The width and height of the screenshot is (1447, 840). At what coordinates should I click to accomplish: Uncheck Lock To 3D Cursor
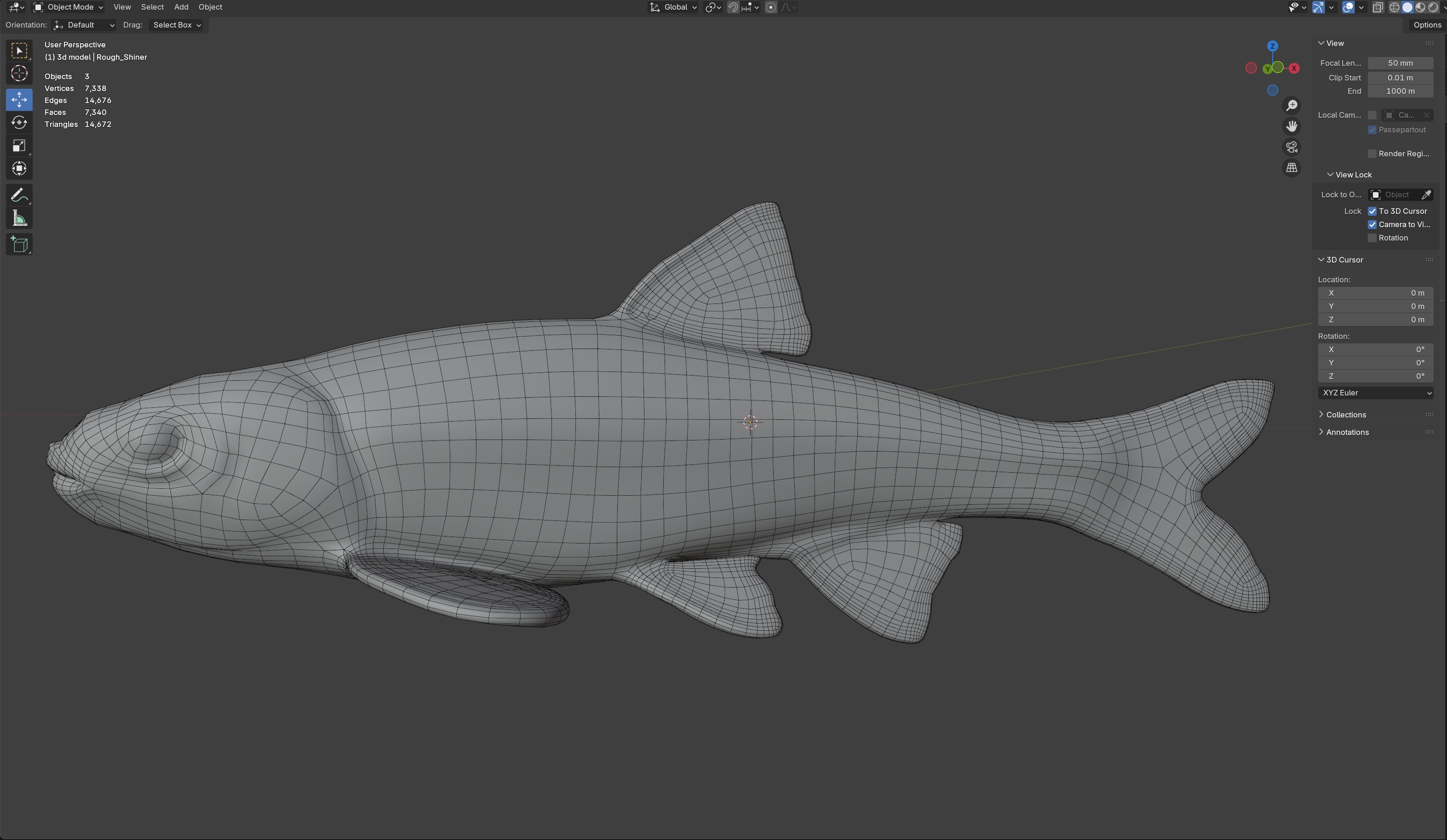(x=1372, y=211)
